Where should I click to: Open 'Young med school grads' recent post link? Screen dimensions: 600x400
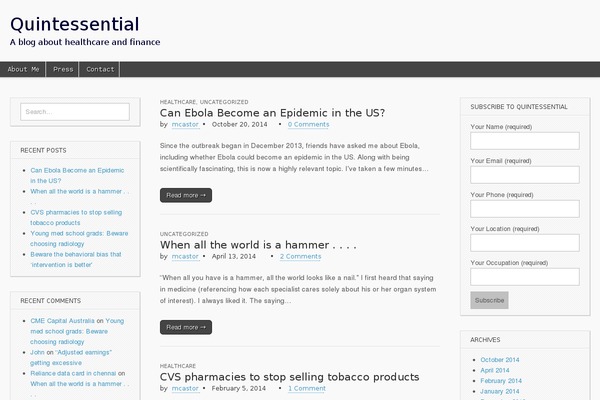click(x=79, y=238)
